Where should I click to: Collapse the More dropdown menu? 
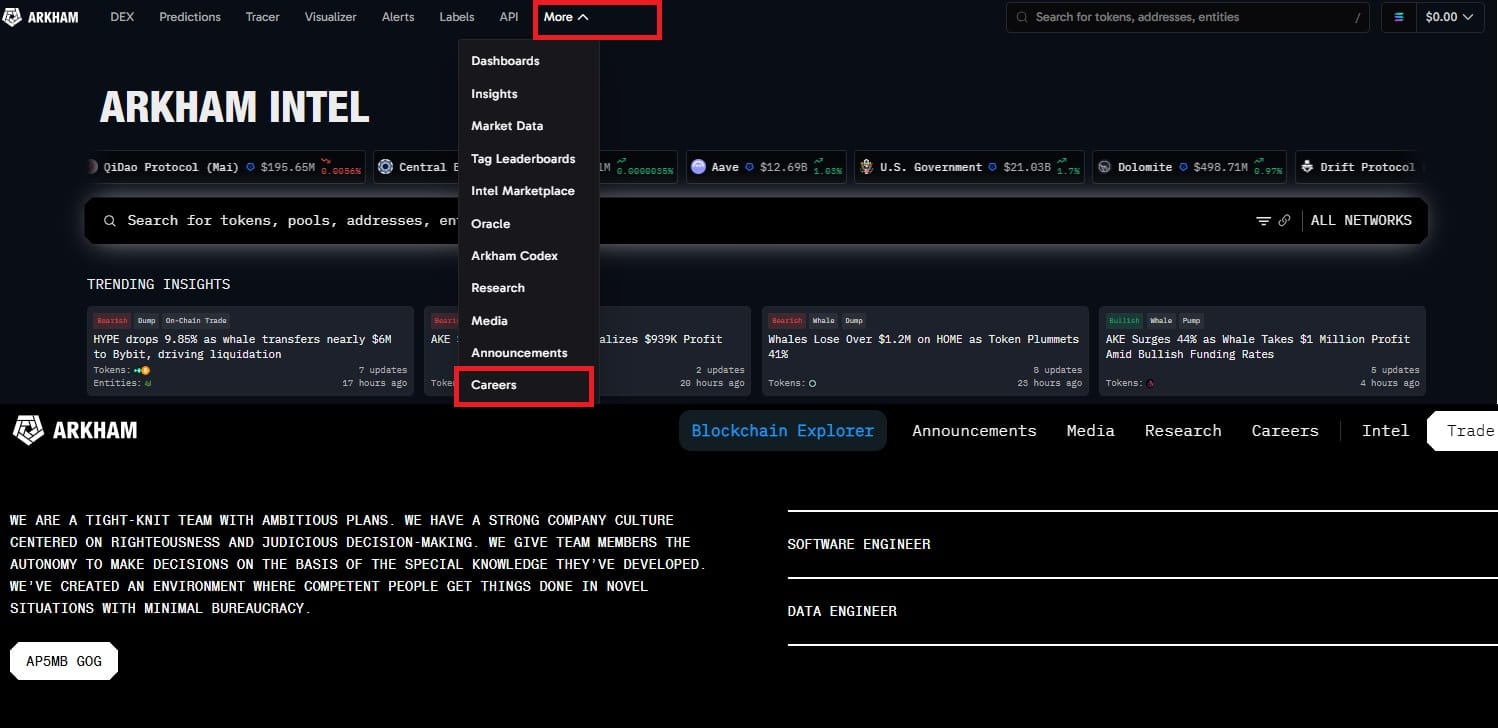click(x=566, y=17)
